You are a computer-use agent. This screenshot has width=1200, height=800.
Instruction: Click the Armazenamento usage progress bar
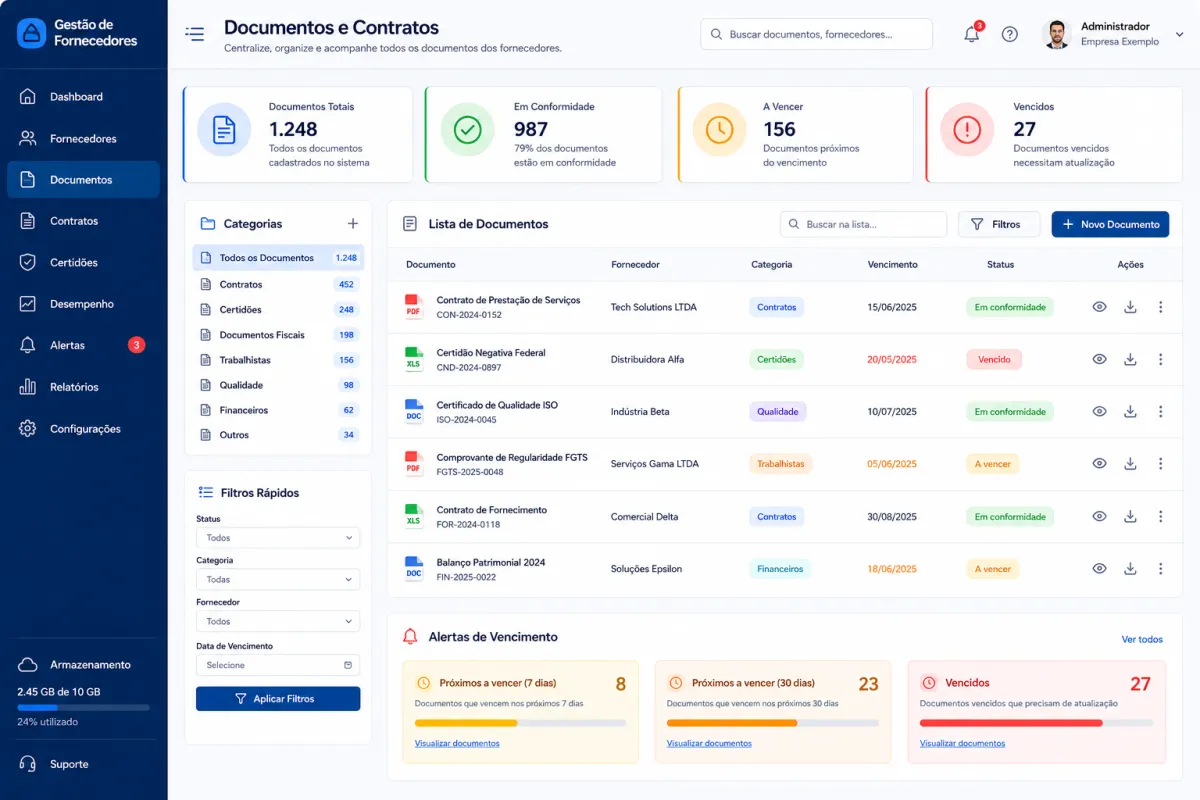click(x=83, y=707)
